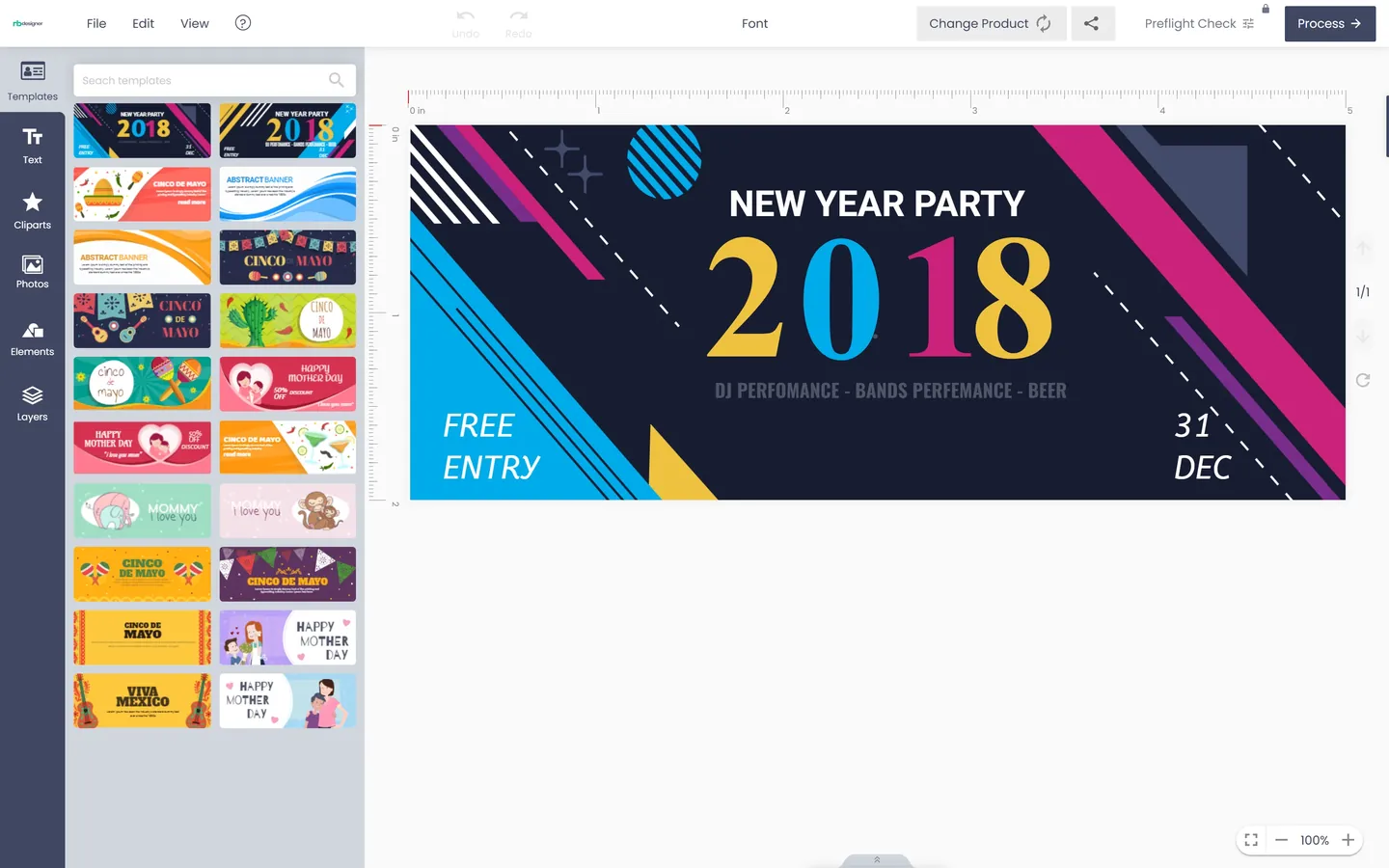Go to previous page up arrow

point(1363,248)
